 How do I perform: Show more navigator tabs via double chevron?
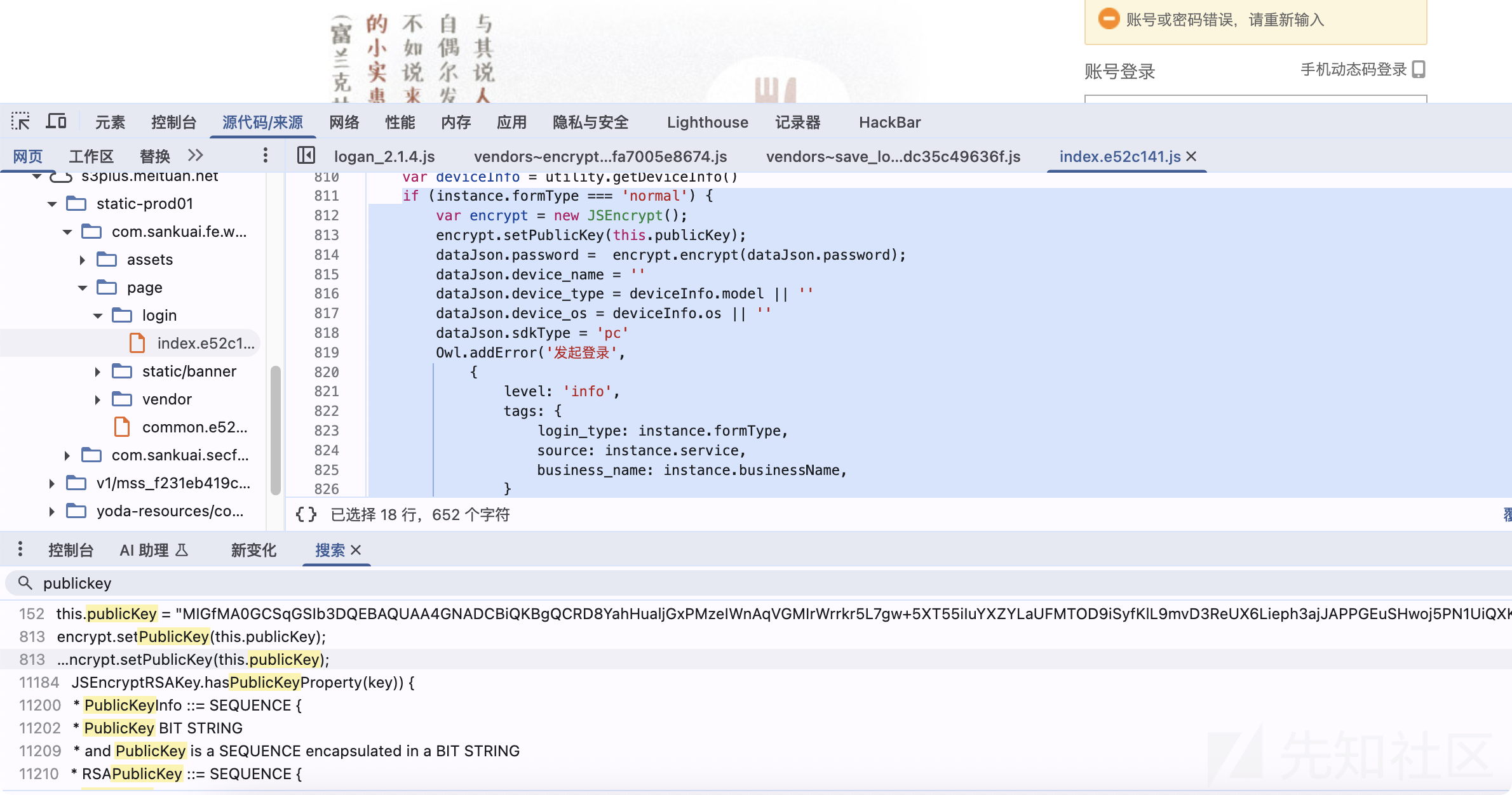click(196, 156)
